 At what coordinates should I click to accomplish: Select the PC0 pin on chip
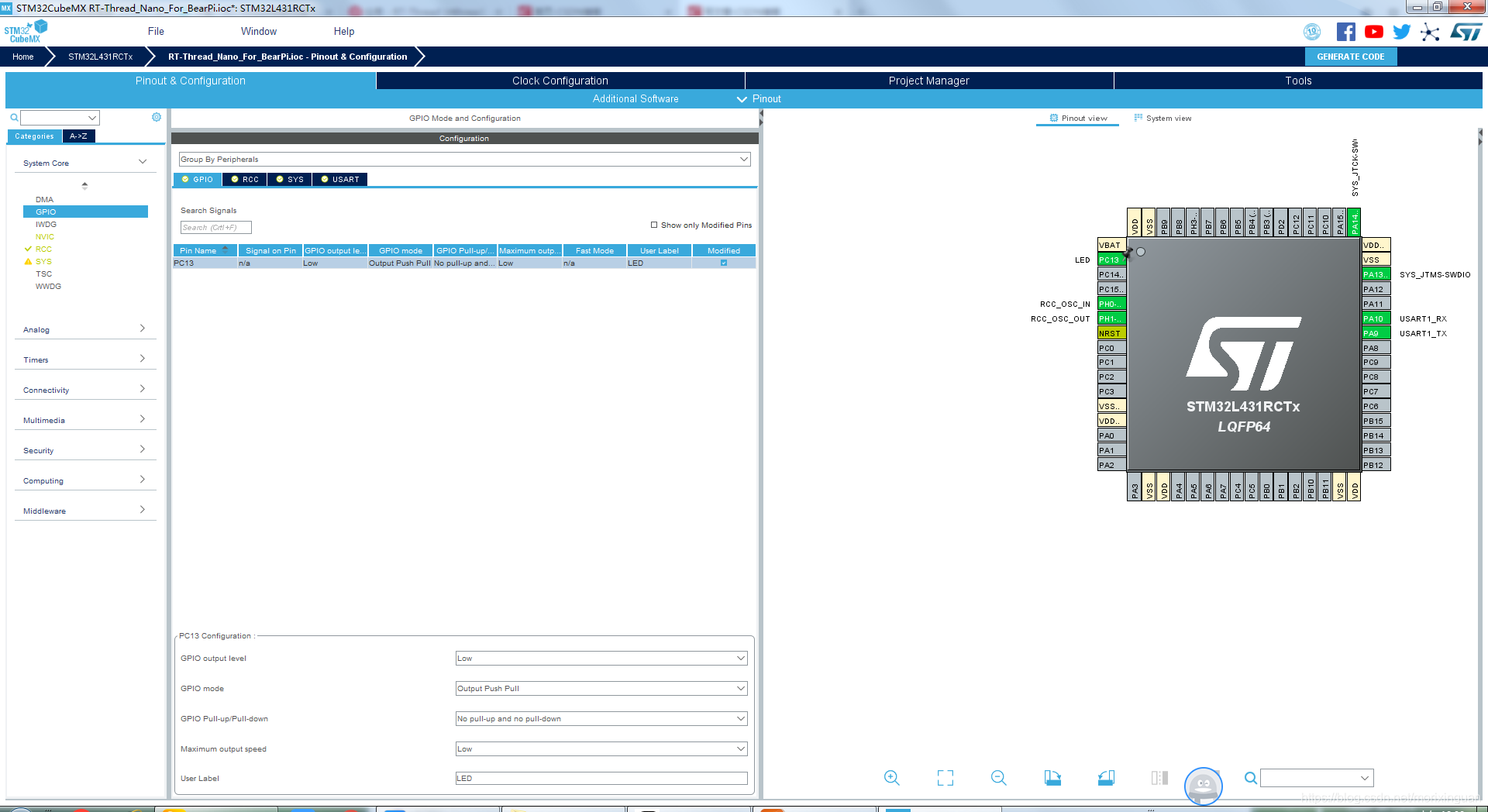tap(1112, 348)
